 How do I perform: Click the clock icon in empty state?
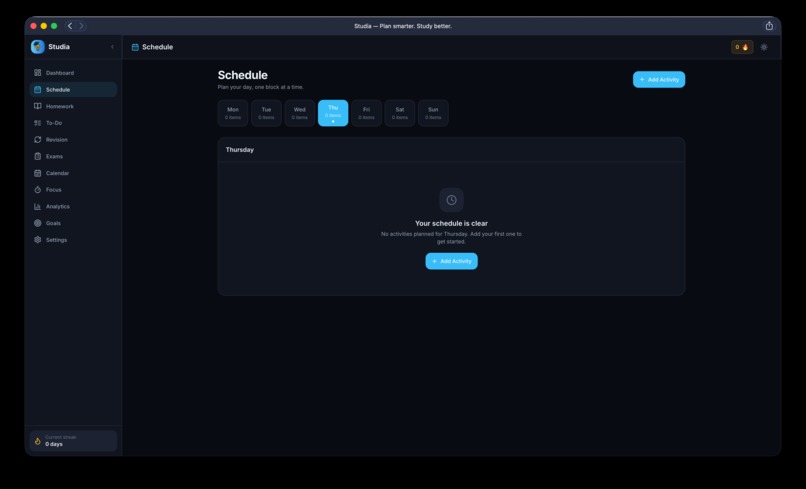(x=451, y=200)
